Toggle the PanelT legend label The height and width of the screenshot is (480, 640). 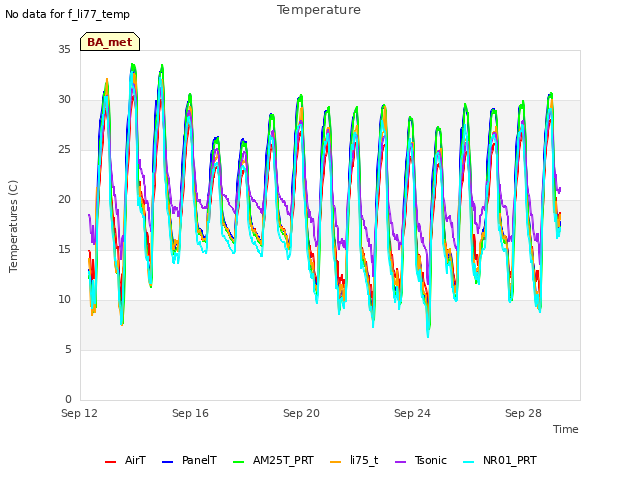(x=199, y=460)
